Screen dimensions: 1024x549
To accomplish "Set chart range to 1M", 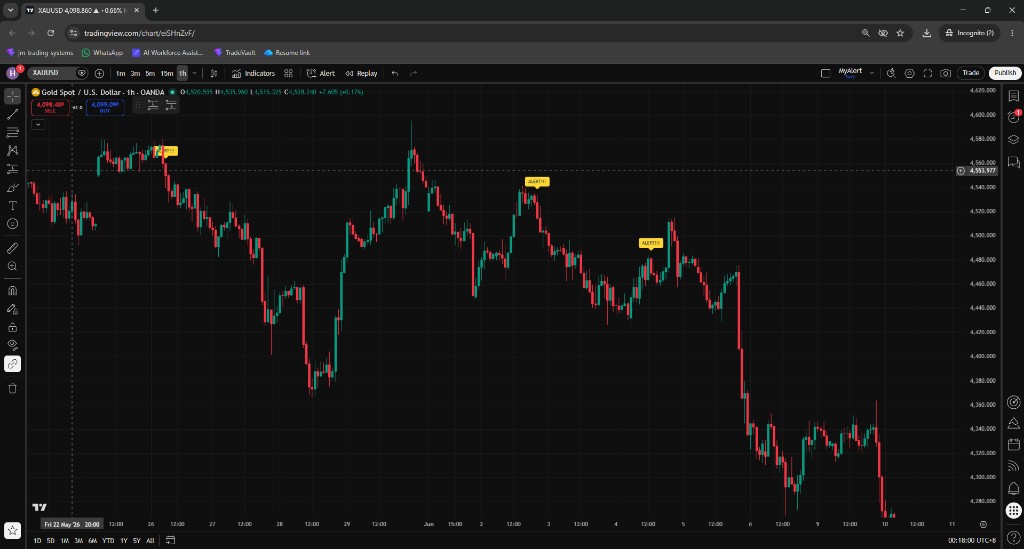I will pyautogui.click(x=65, y=541).
